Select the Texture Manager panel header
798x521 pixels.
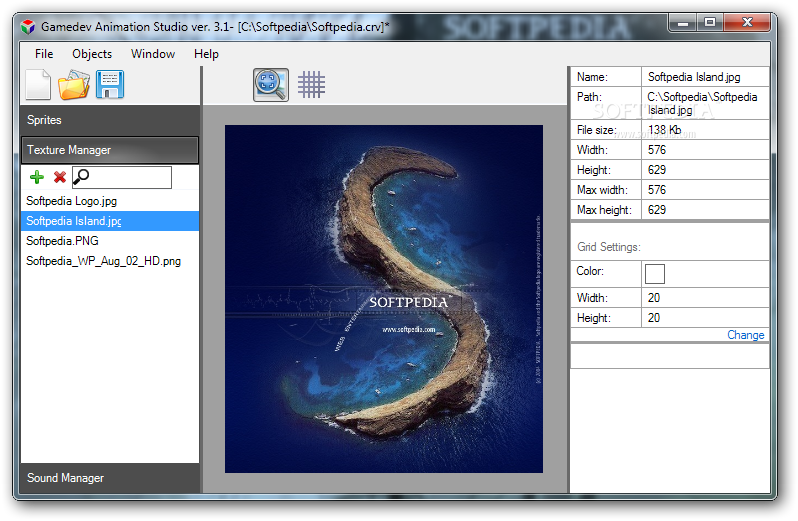tap(110, 150)
